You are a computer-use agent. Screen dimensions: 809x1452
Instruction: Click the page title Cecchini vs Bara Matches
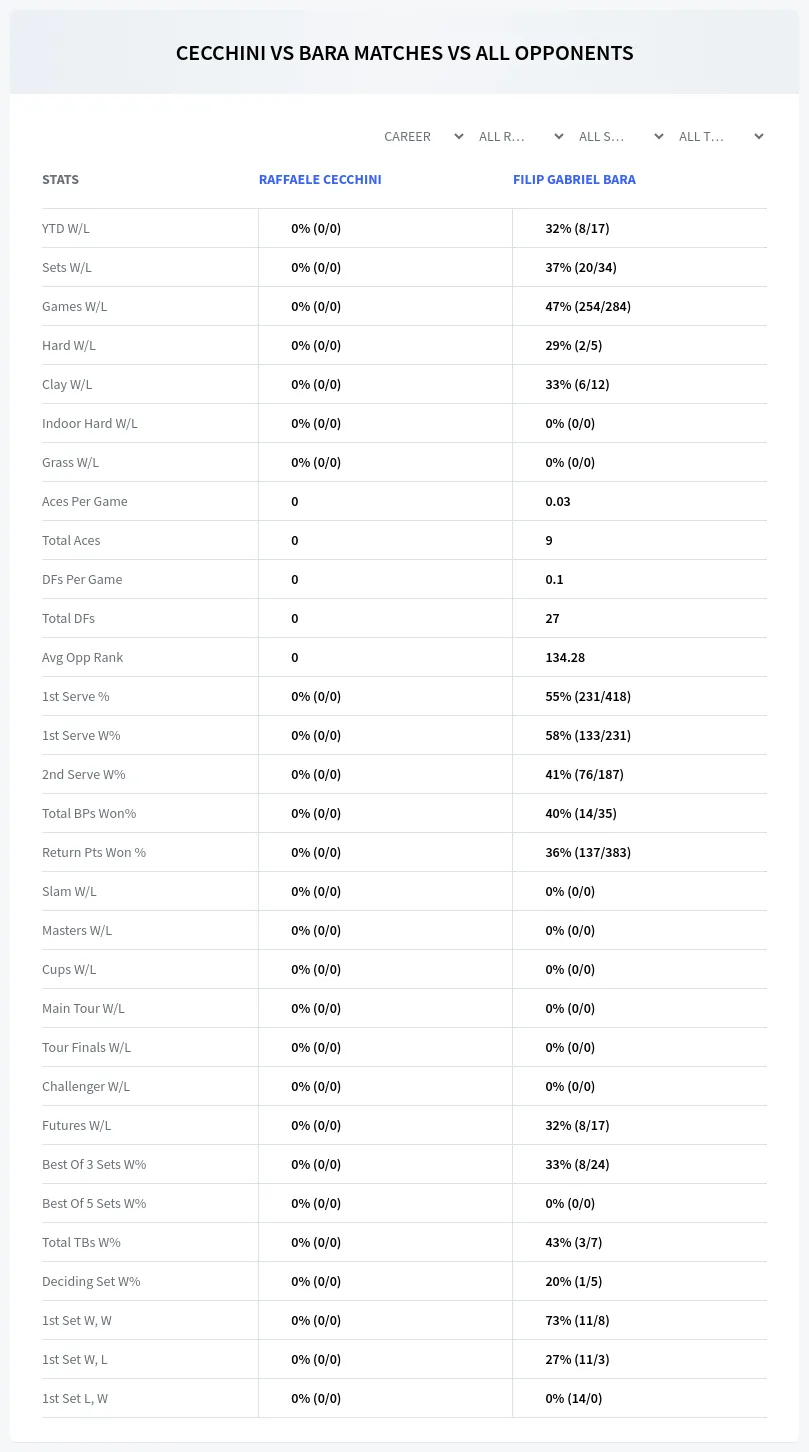tap(404, 53)
